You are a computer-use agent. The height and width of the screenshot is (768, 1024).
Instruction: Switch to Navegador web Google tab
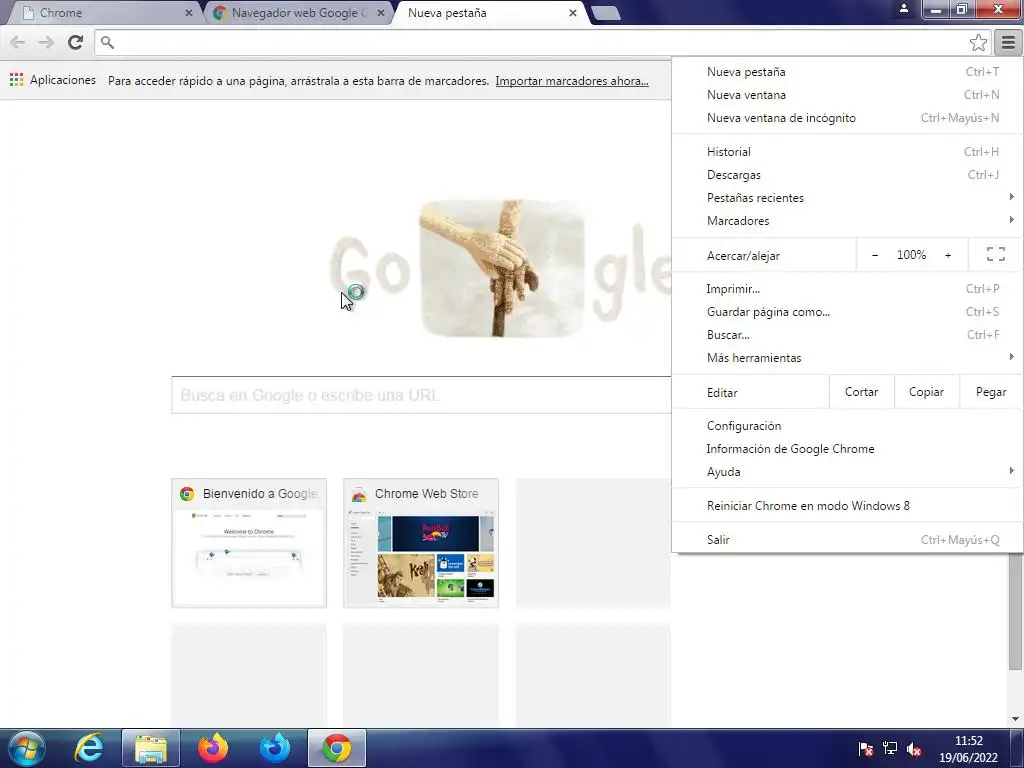pos(298,12)
